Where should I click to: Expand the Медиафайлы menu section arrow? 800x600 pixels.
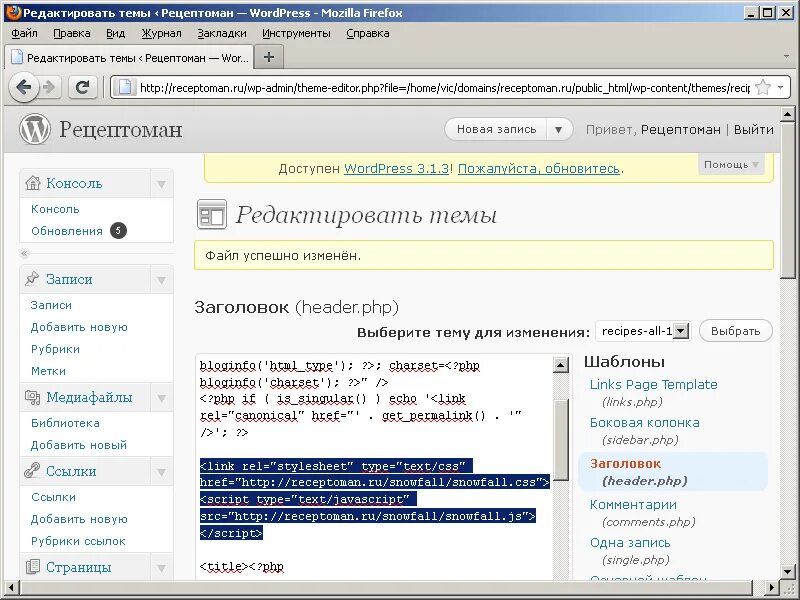[162, 397]
